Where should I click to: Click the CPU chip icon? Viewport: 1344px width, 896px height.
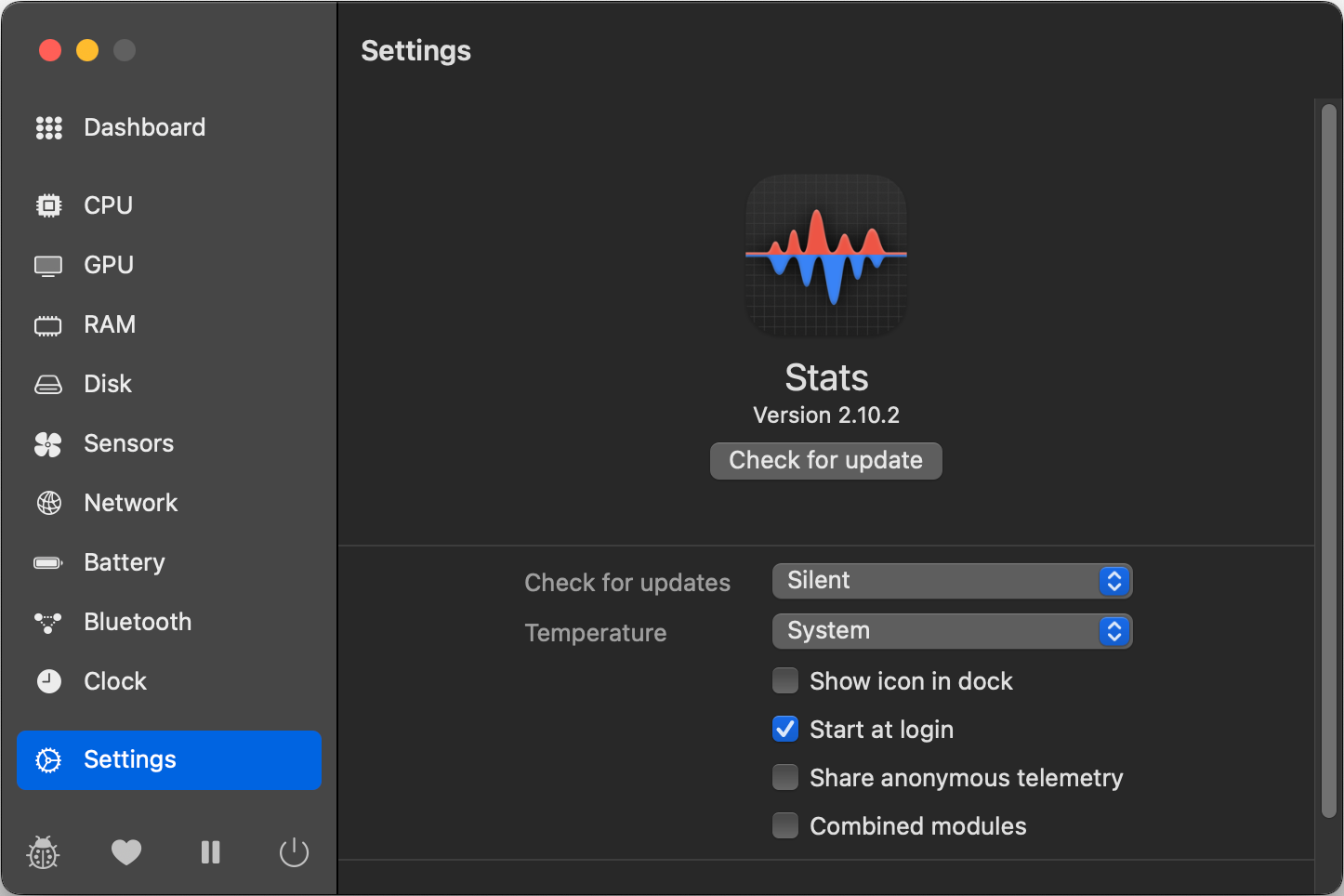click(48, 205)
